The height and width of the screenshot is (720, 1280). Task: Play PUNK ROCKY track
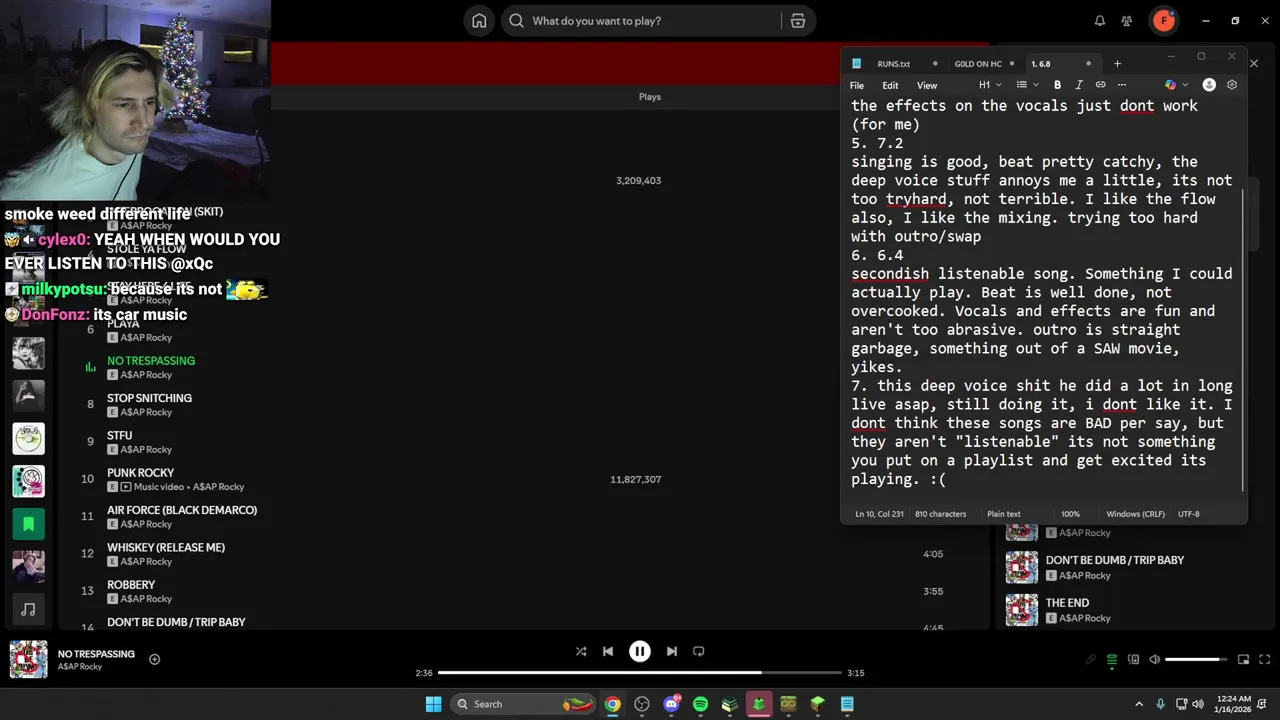click(x=140, y=473)
